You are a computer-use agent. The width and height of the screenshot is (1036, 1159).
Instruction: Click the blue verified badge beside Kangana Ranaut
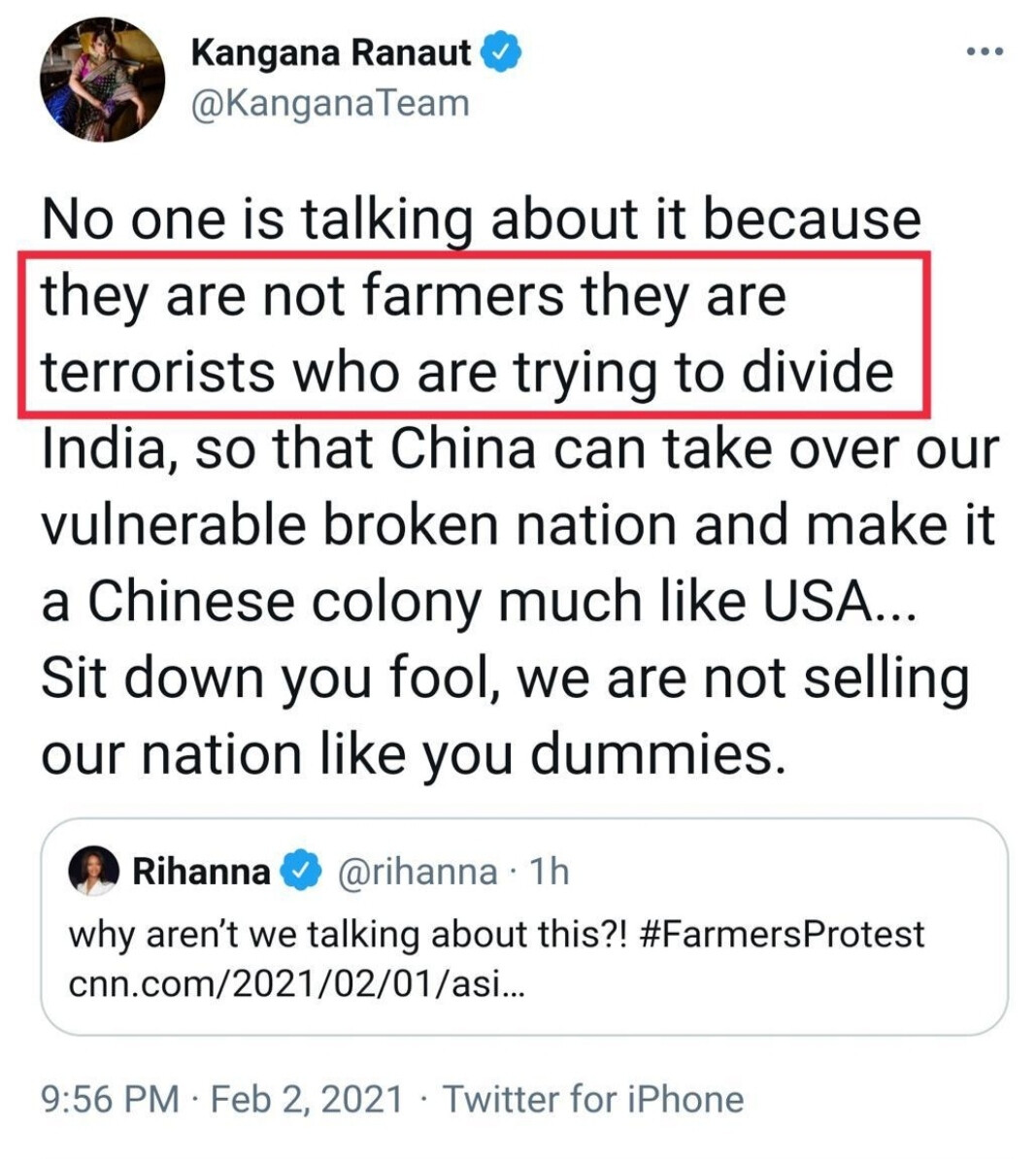coord(501,52)
